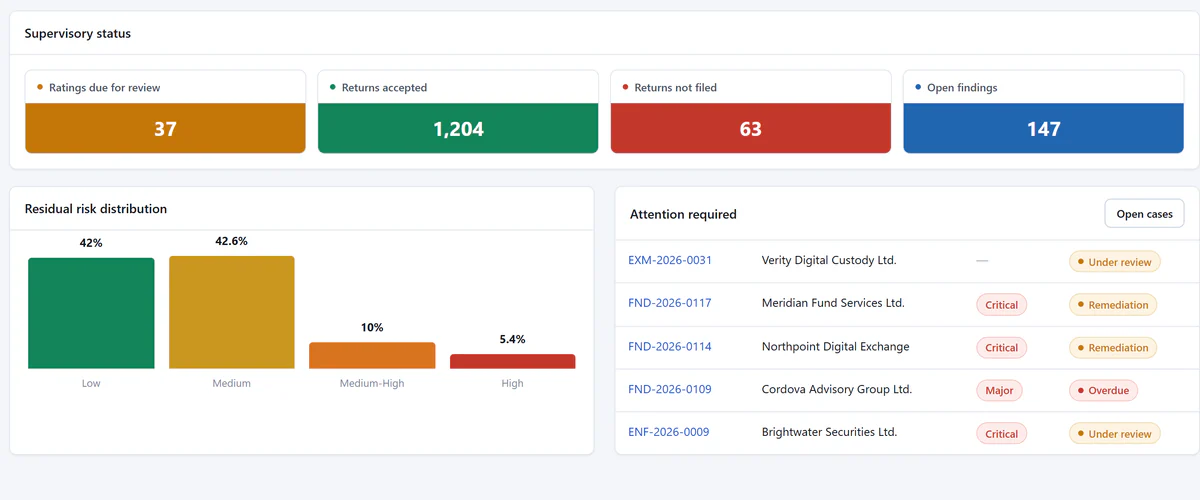Click Cordova Advisory Group Ltd. name
Screen dimensions: 1200x500
[837, 390]
